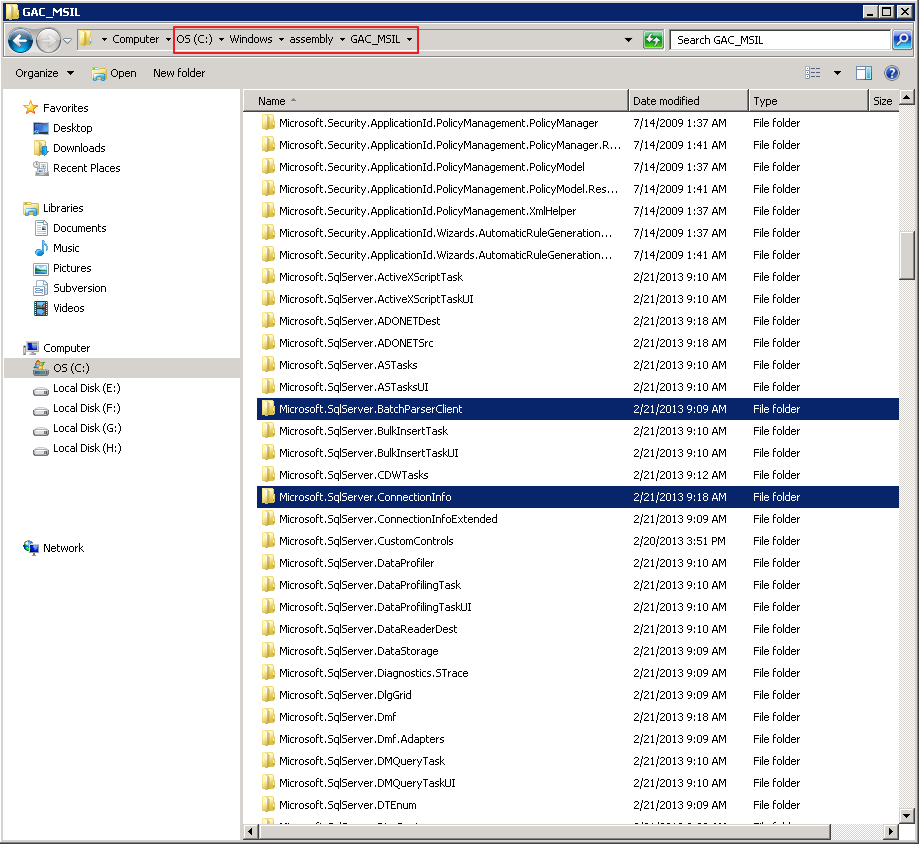This screenshot has height=844, width=919.
Task: Open recent pages dropdown beside Forward
Action: pos(67,40)
